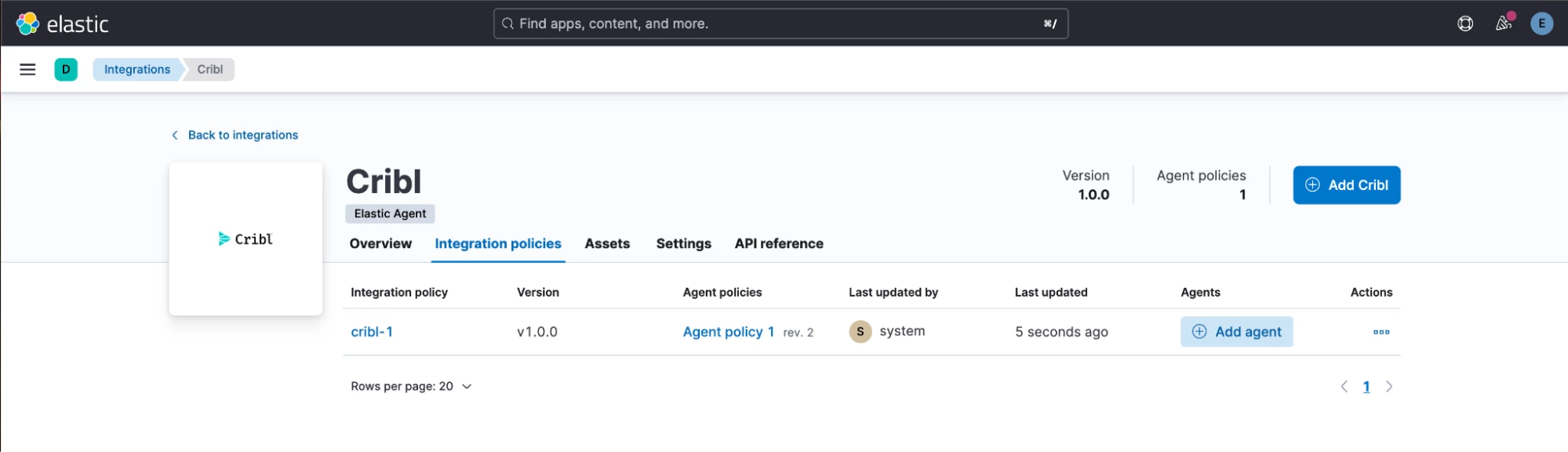Click the Agent policies column header
This screenshot has width=1568, height=452.
click(x=722, y=292)
